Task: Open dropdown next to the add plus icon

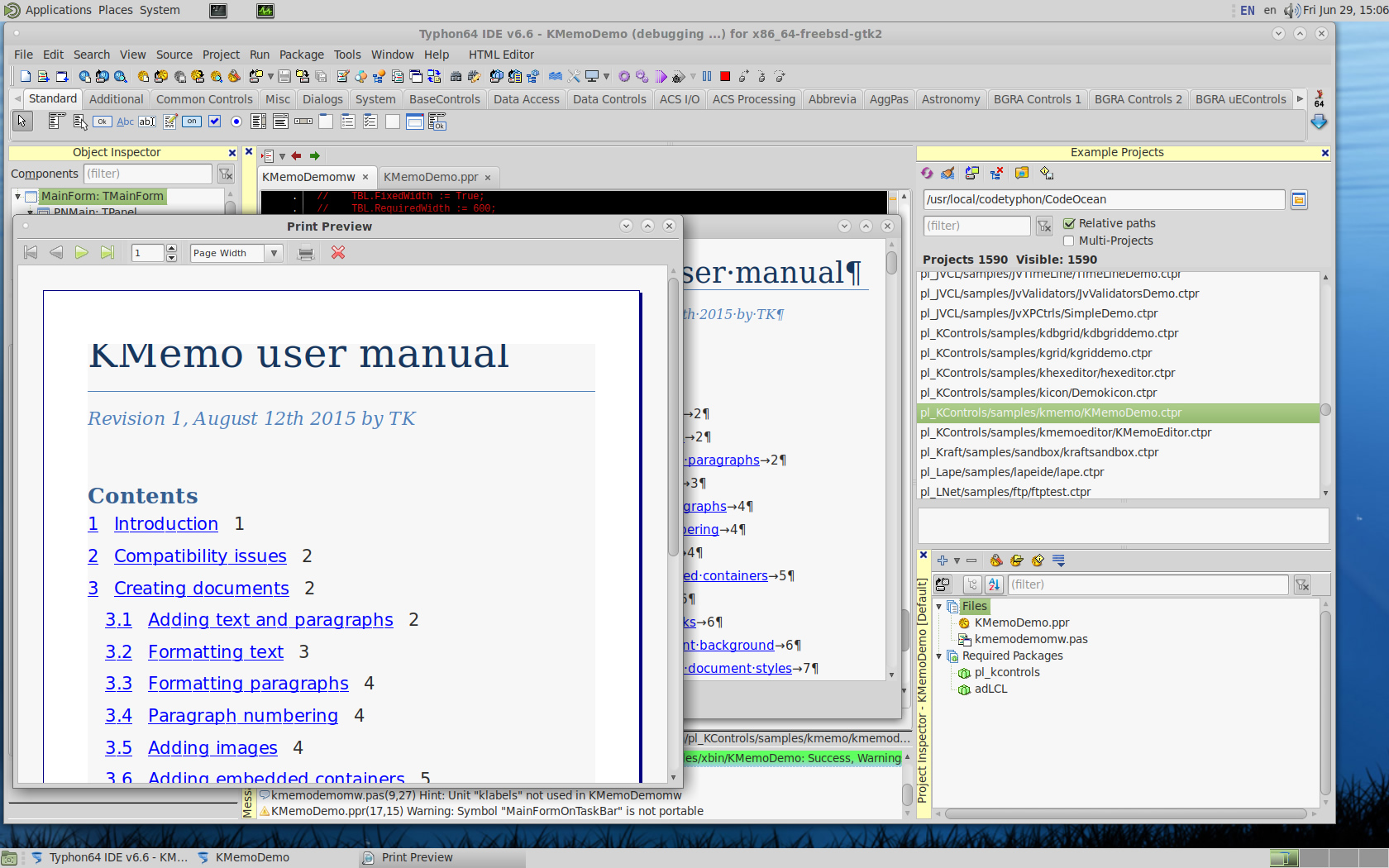Action: pyautogui.click(x=957, y=560)
